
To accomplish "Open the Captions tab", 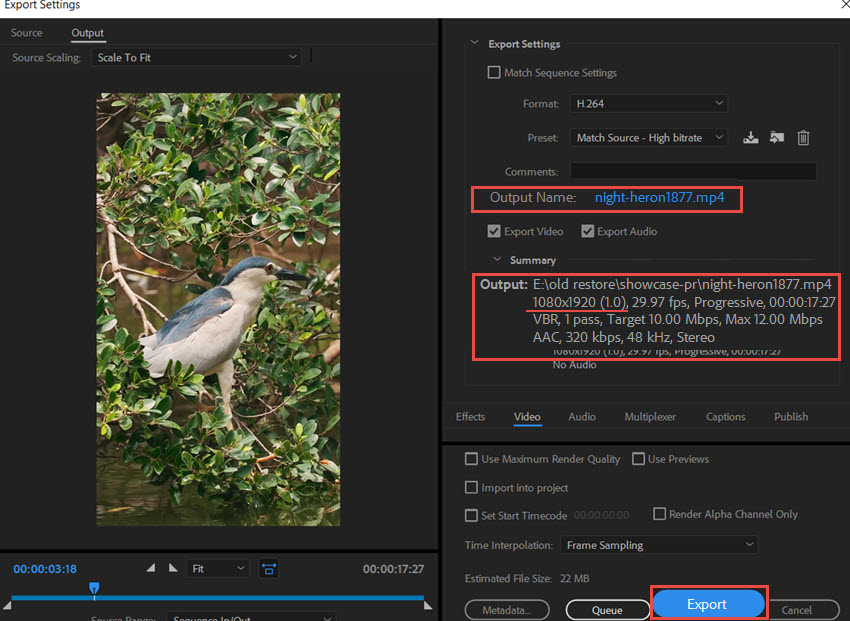I will tap(725, 417).
